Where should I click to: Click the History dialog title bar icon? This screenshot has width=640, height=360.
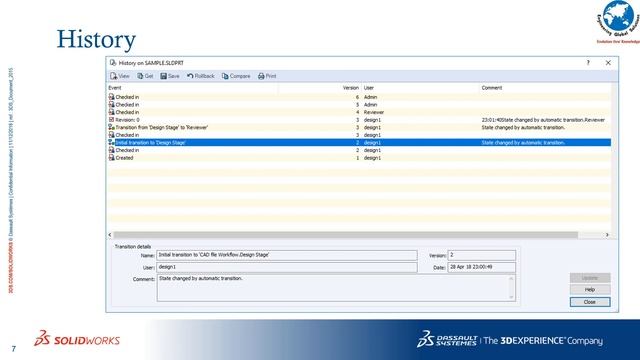click(113, 63)
